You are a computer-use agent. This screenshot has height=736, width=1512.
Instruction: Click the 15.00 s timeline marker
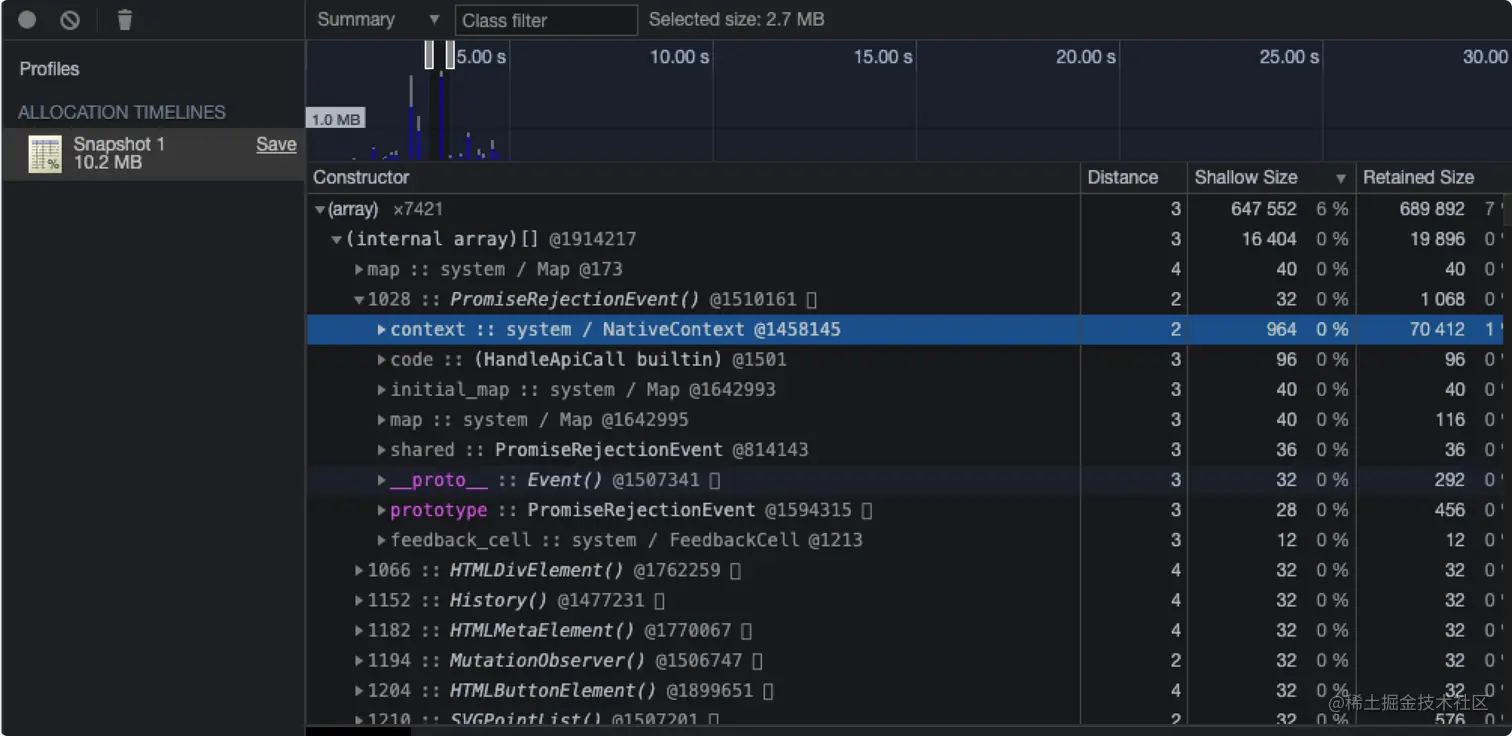pos(882,57)
